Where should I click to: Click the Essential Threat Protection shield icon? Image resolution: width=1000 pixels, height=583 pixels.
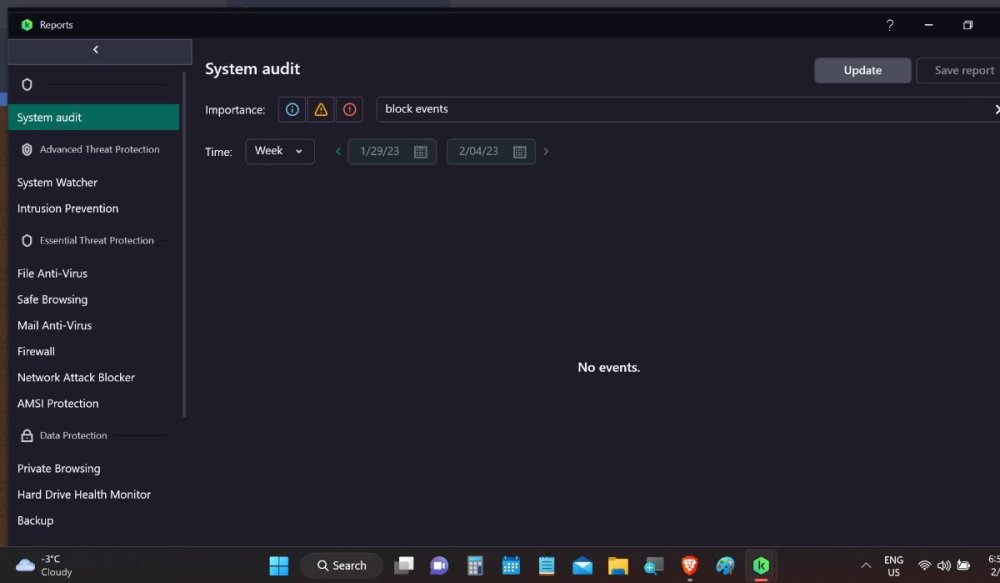(27, 240)
